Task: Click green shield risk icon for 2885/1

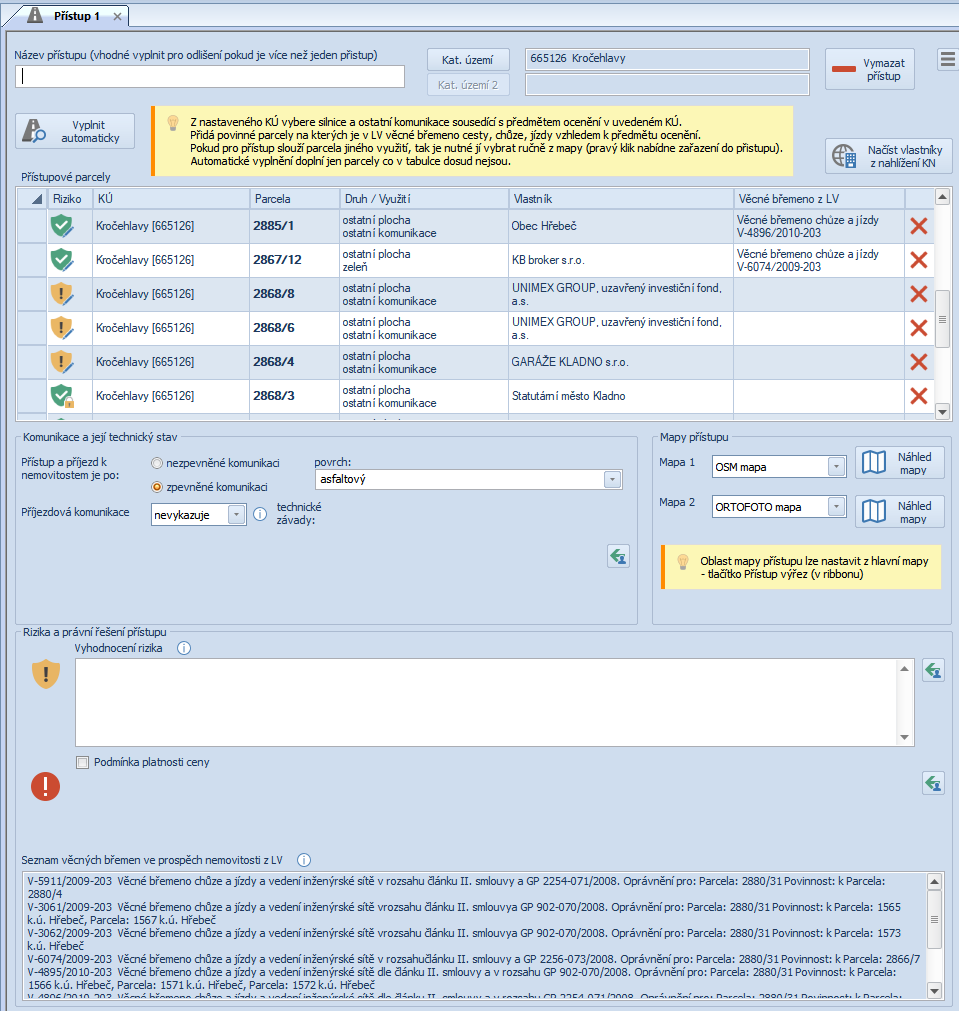Action: (62, 226)
